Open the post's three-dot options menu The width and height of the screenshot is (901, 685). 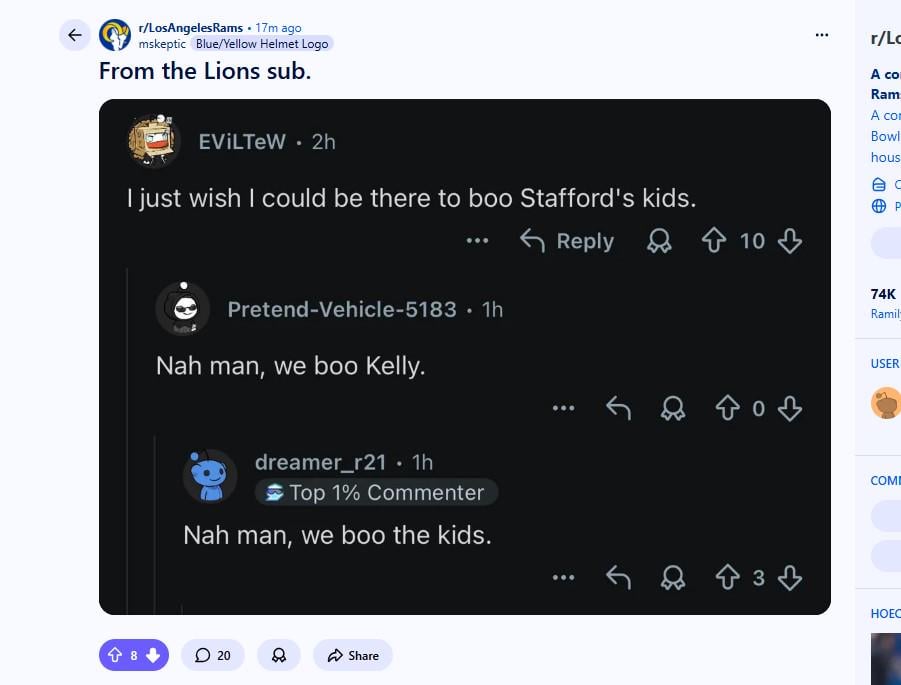(x=821, y=34)
